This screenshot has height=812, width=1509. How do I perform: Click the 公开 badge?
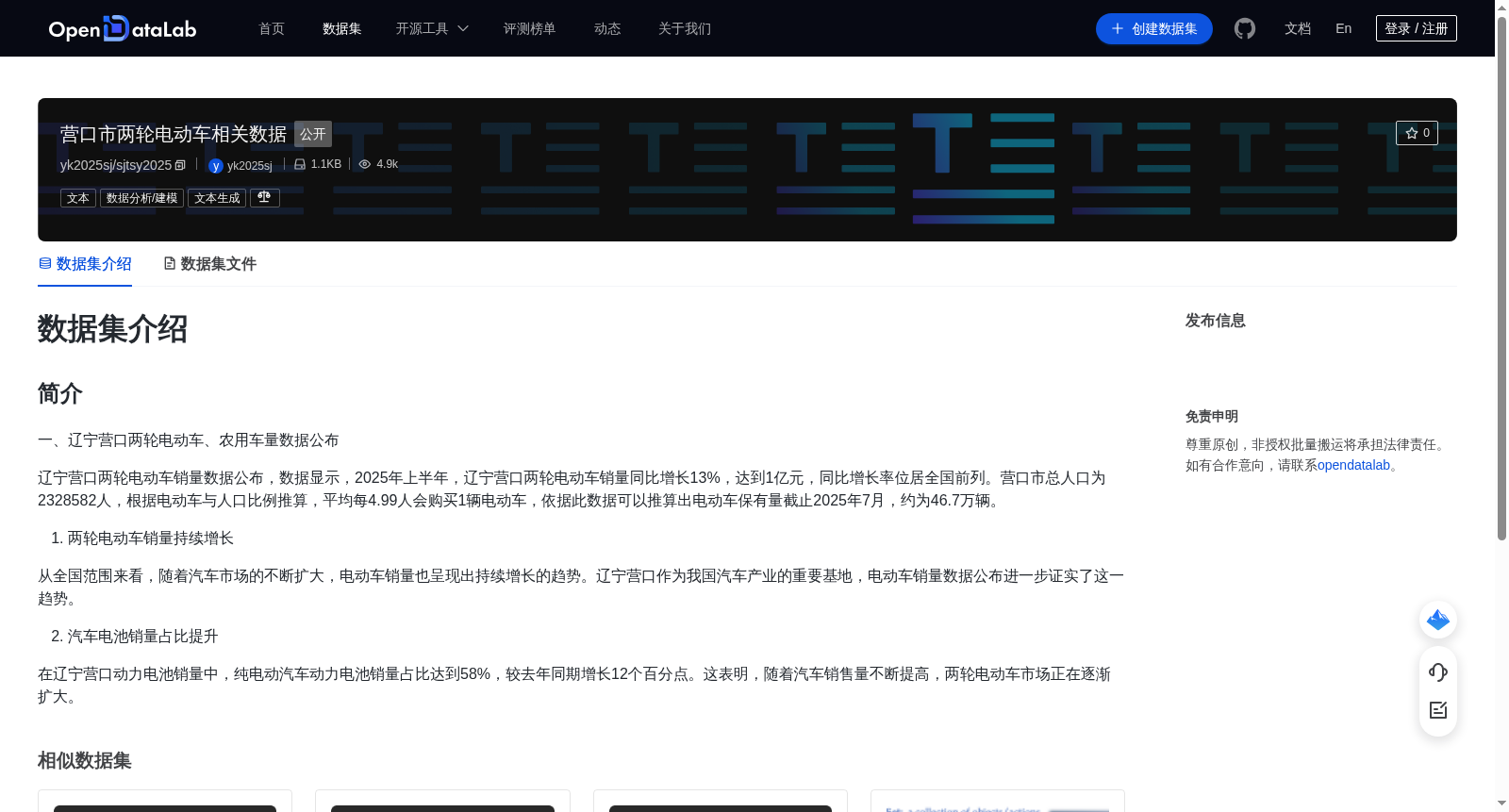[313, 134]
